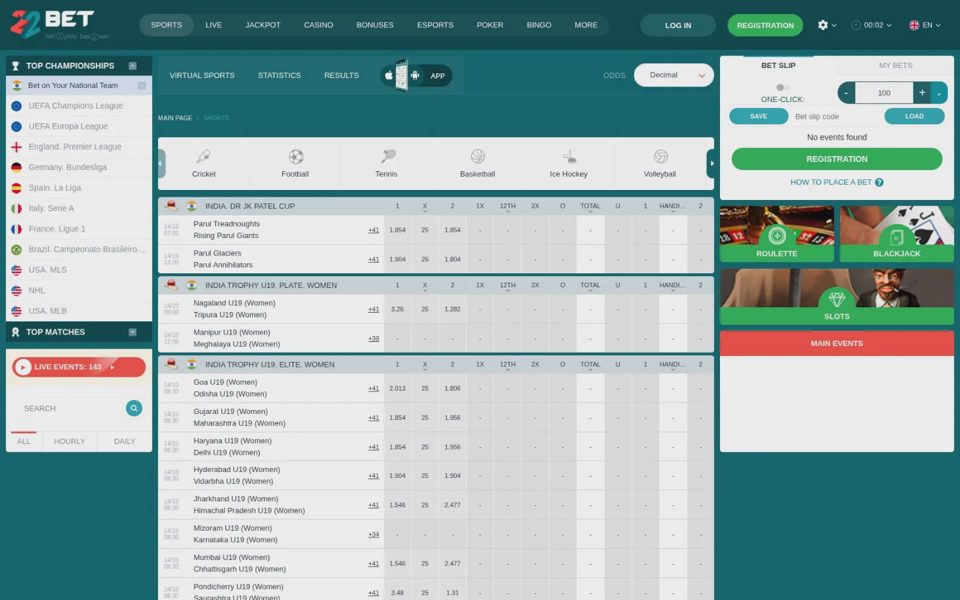Collapse Bet on Your National Team
This screenshot has height=600, width=960.
[141, 86]
